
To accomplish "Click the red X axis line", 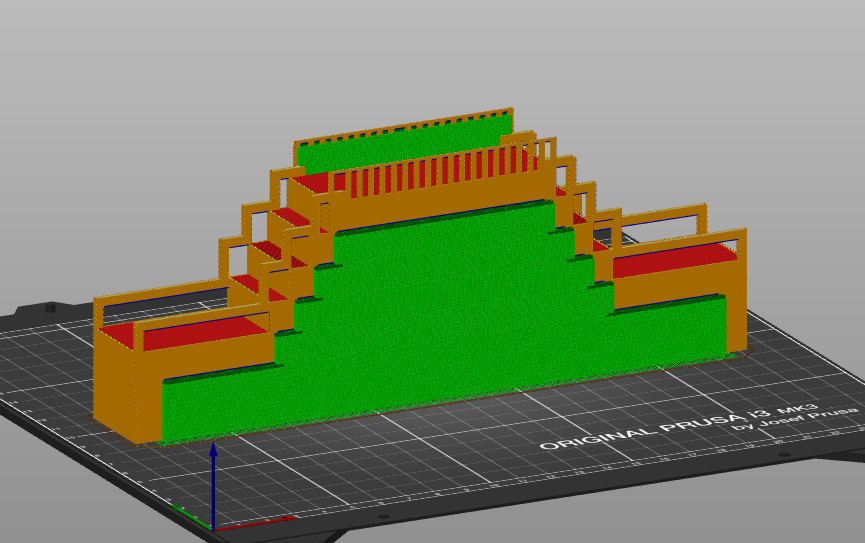I will pos(255,521).
